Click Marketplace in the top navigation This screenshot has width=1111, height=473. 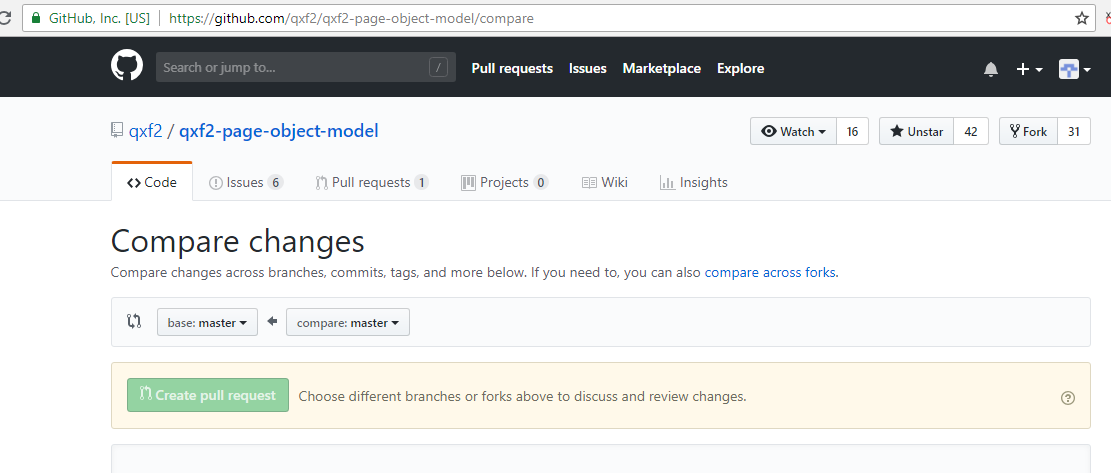(x=661, y=68)
